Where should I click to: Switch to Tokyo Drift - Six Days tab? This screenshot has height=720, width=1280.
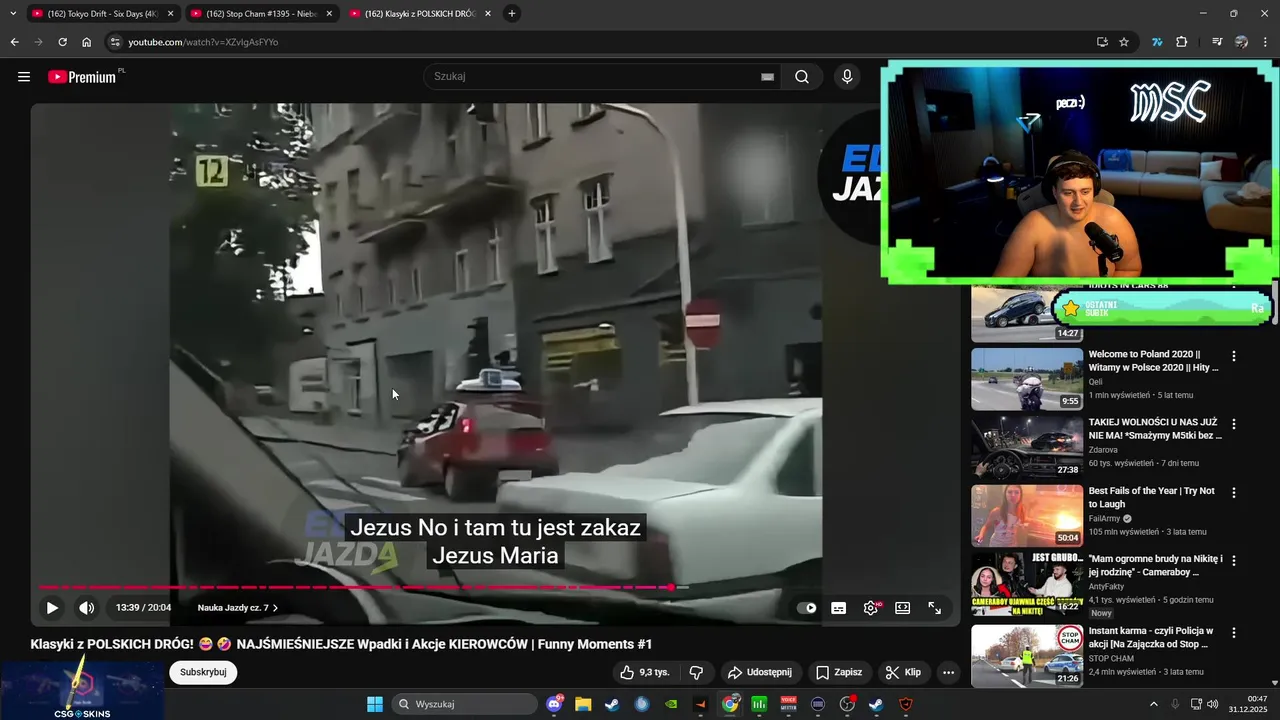[x=102, y=14]
